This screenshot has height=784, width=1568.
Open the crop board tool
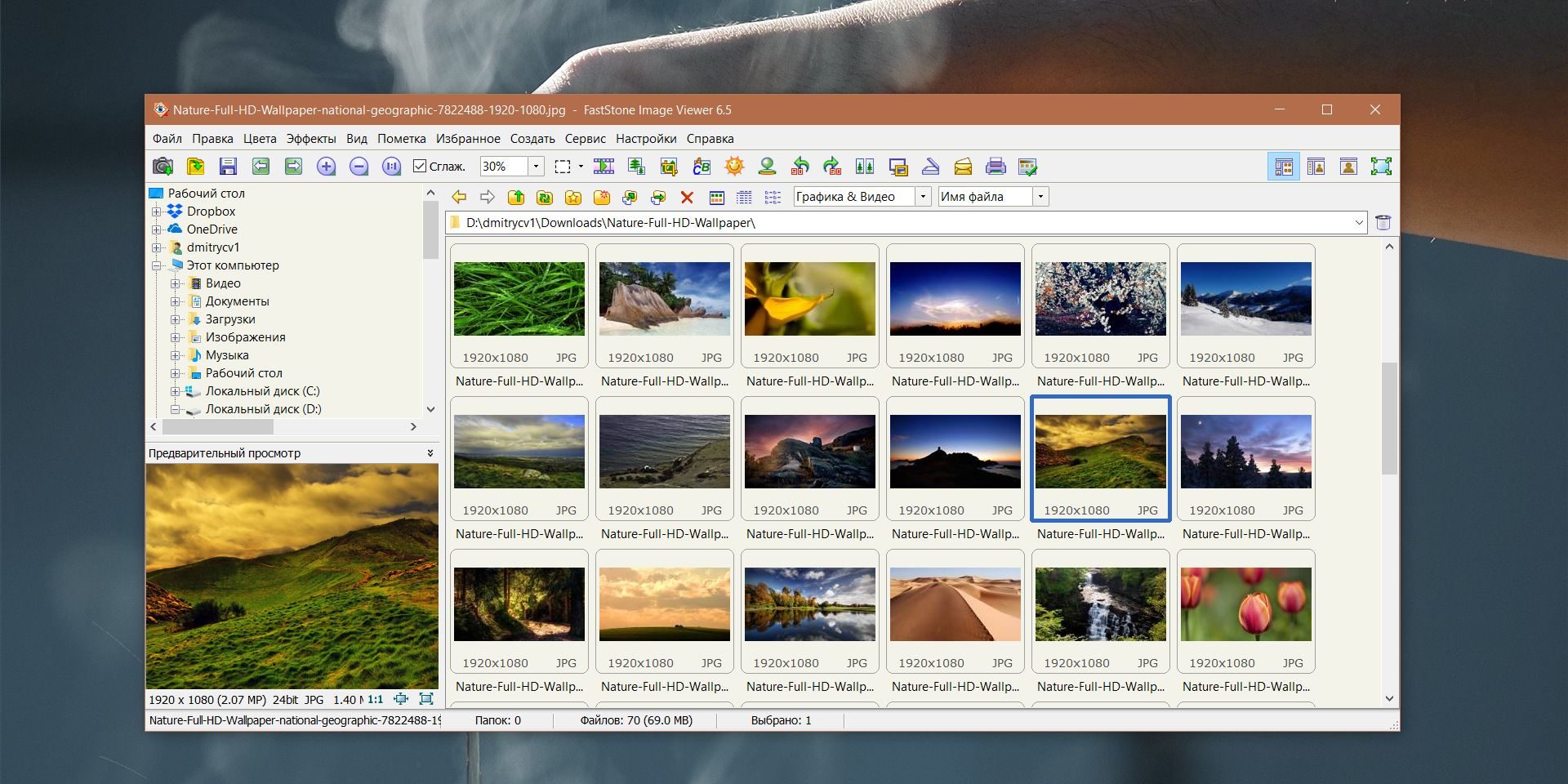[669, 167]
